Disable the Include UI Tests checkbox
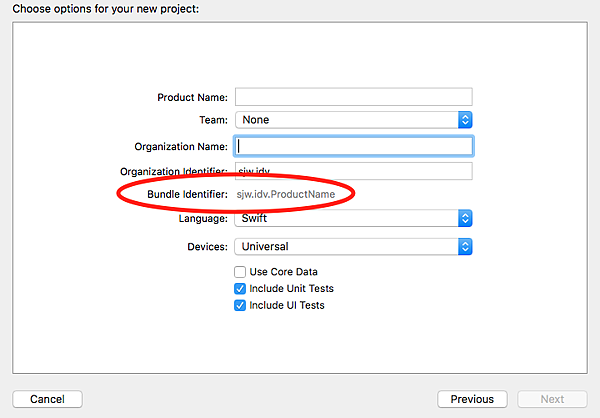Viewport: 600px width, 418px height. (x=240, y=305)
